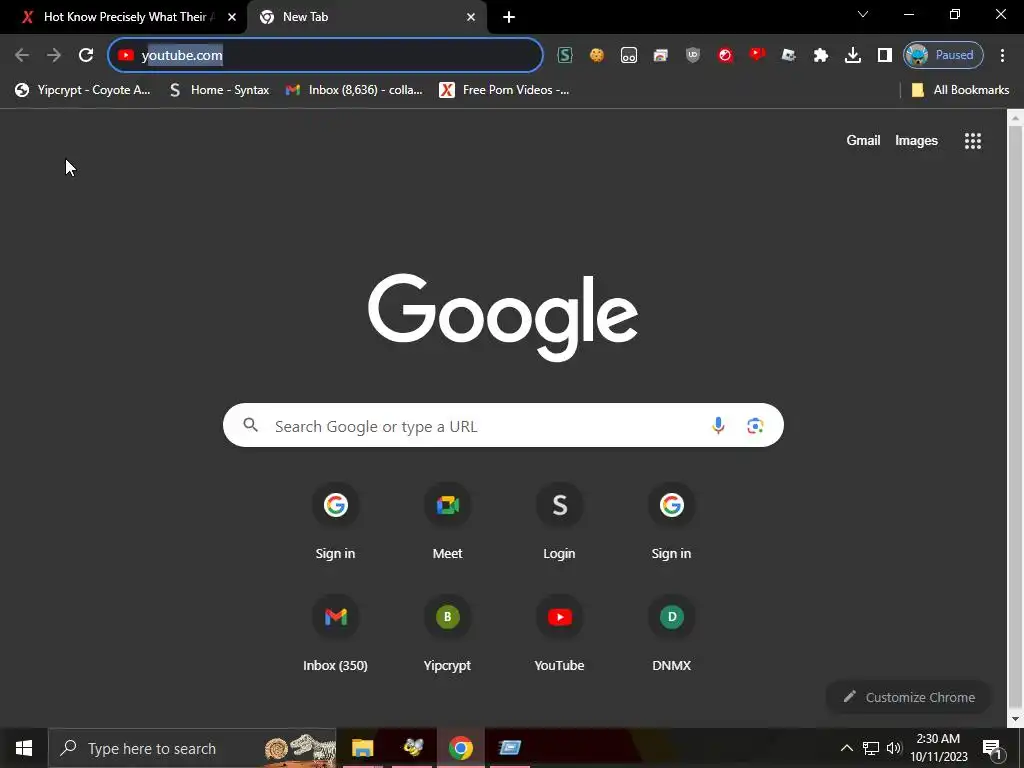Click the Search Google or type a URL box

pos(503,425)
